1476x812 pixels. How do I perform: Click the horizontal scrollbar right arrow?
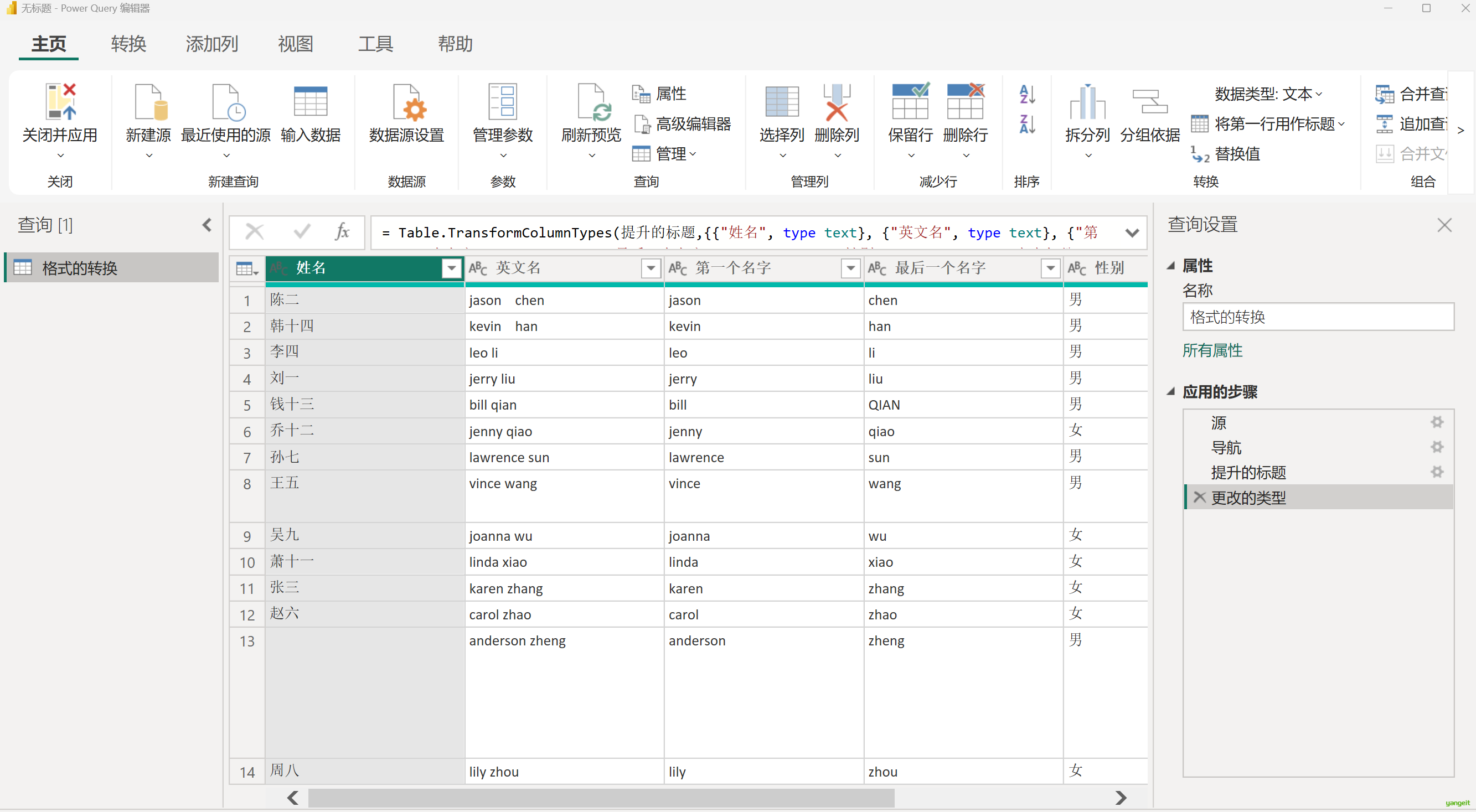click(x=1121, y=797)
